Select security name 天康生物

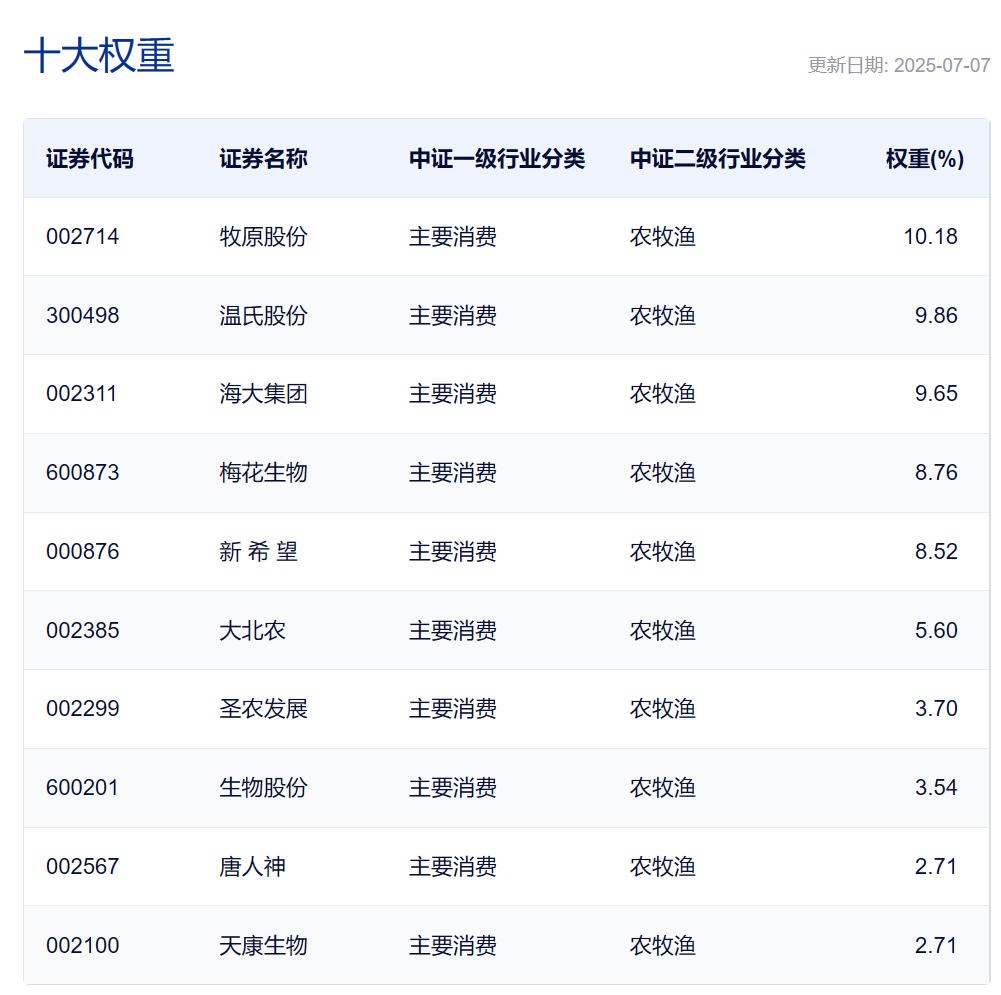pos(264,945)
